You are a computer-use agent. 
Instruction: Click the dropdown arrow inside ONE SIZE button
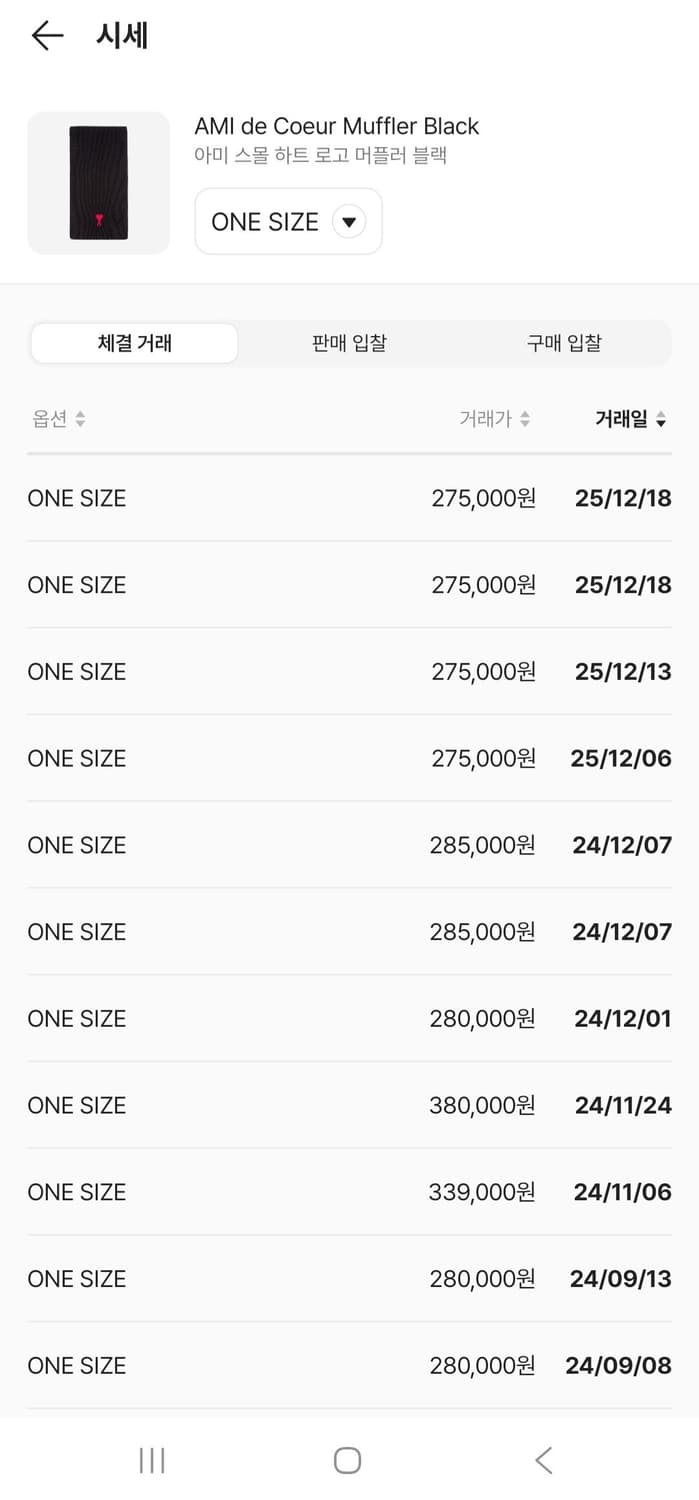tap(349, 221)
